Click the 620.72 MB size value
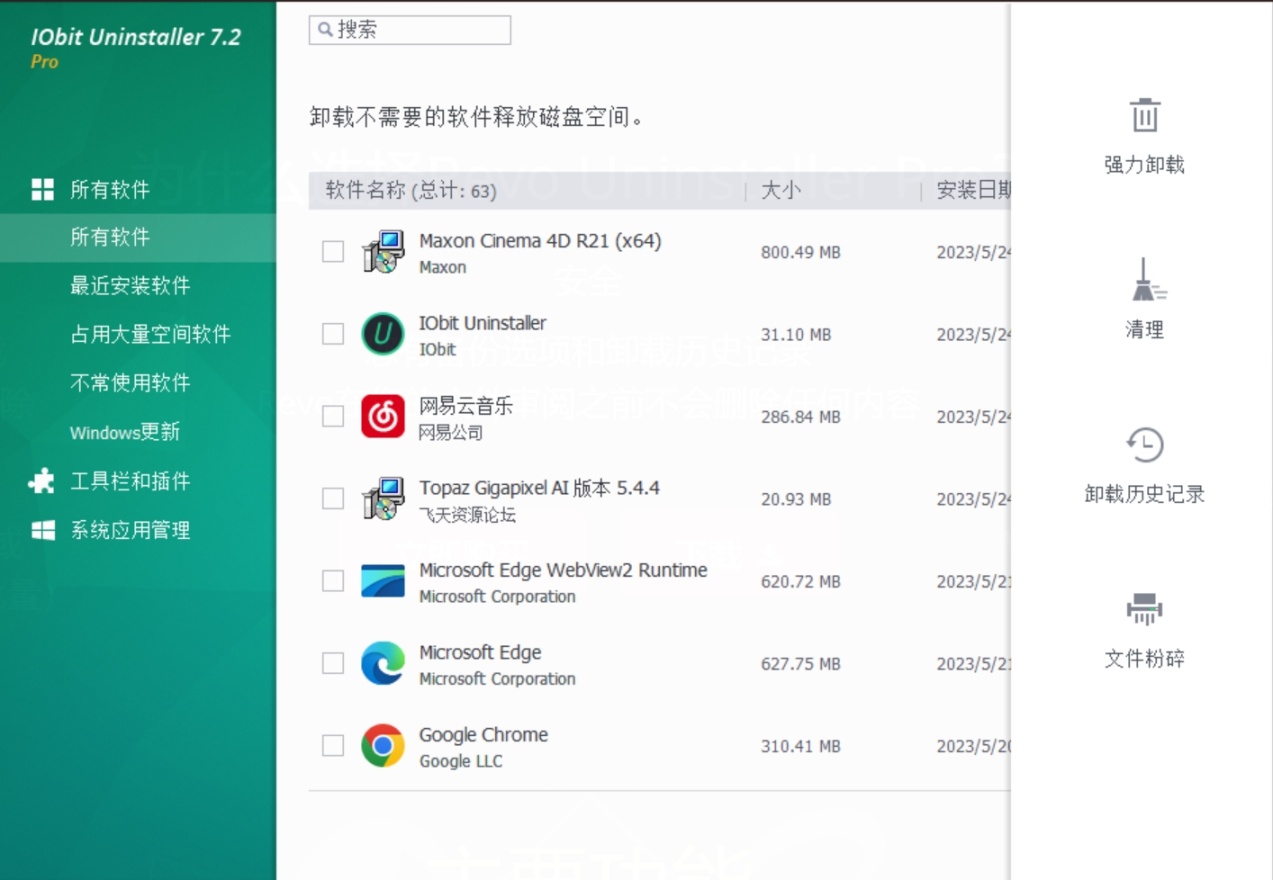 (800, 582)
